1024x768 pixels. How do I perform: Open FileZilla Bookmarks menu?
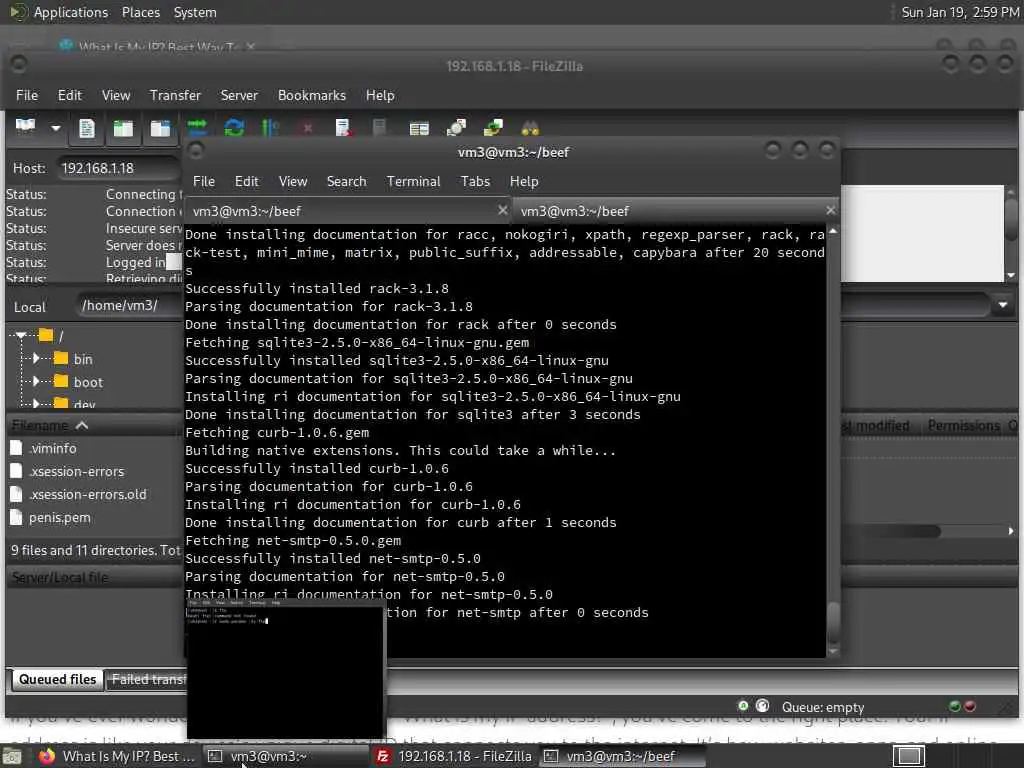pyautogui.click(x=312, y=95)
